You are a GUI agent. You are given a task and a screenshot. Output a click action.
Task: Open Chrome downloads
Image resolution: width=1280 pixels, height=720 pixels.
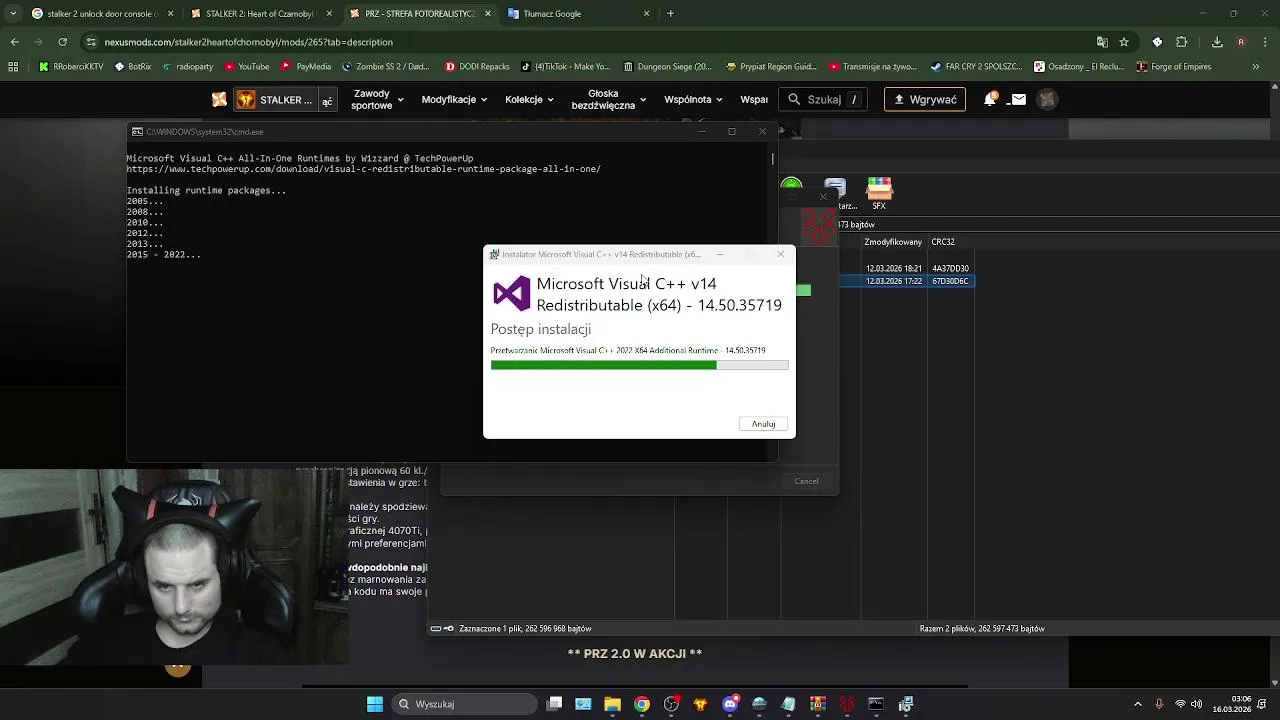[x=1217, y=42]
